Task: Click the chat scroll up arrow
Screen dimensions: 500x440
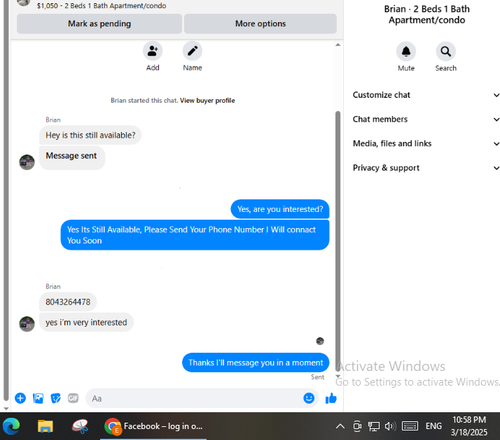Action: pyautogui.click(x=338, y=45)
